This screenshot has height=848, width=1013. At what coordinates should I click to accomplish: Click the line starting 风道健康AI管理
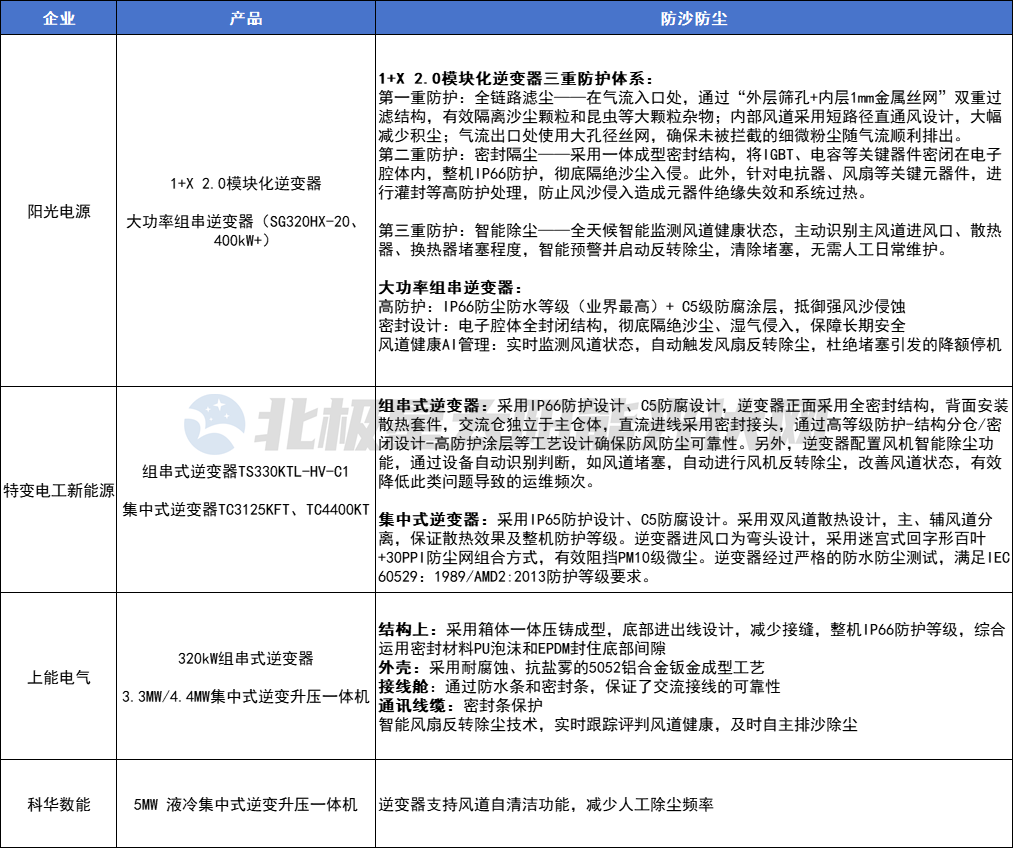[x=690, y=344]
